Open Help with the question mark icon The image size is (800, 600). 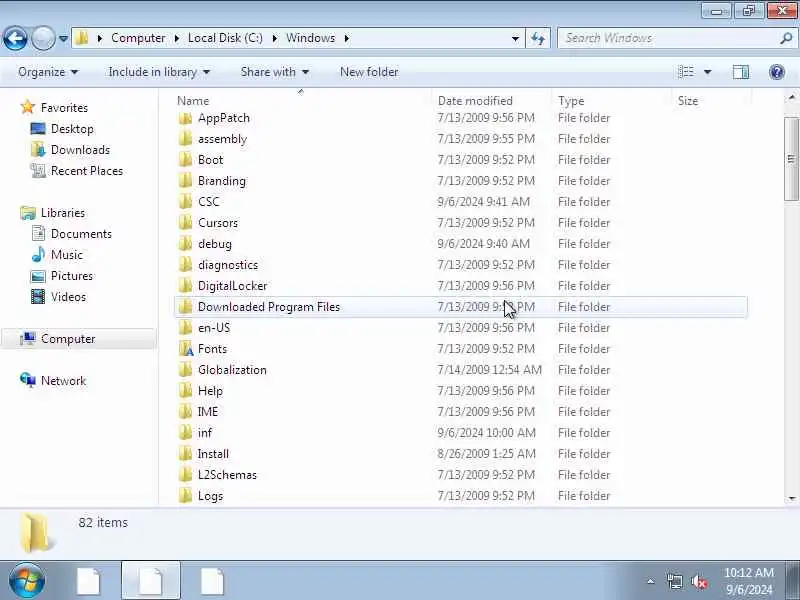click(777, 72)
